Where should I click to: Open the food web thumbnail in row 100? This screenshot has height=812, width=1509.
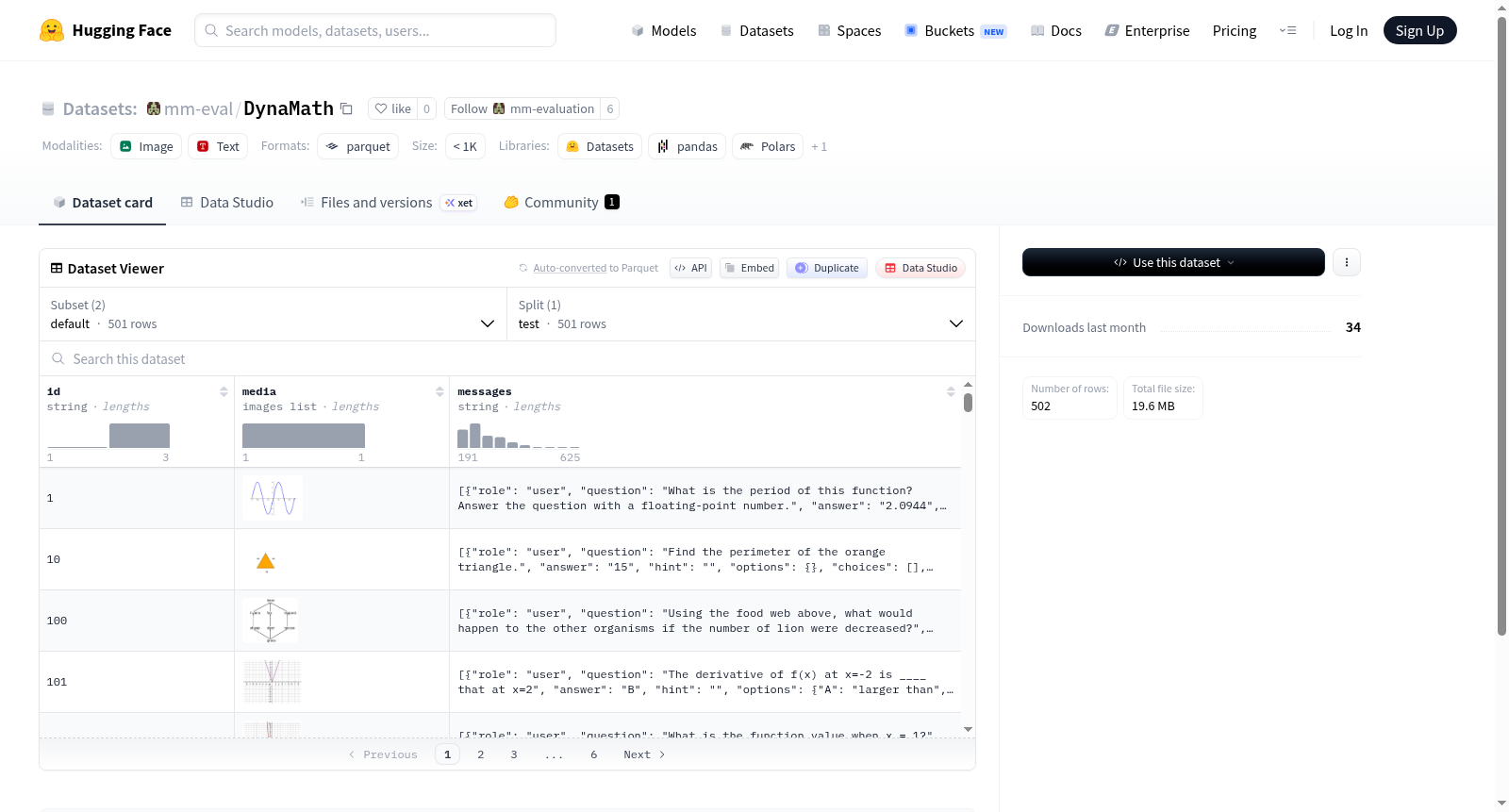(271, 621)
